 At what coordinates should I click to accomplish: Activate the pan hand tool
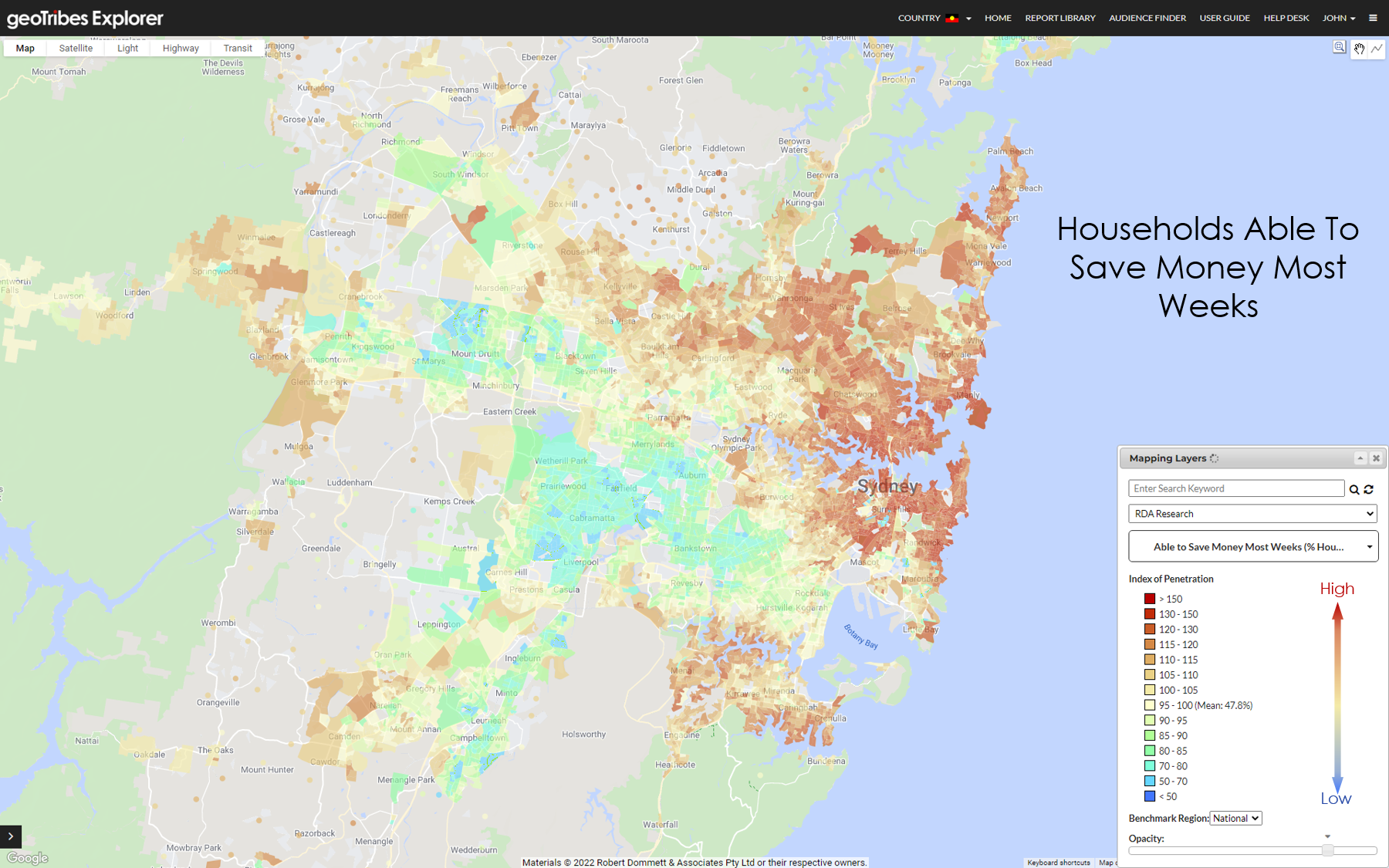[1359, 48]
